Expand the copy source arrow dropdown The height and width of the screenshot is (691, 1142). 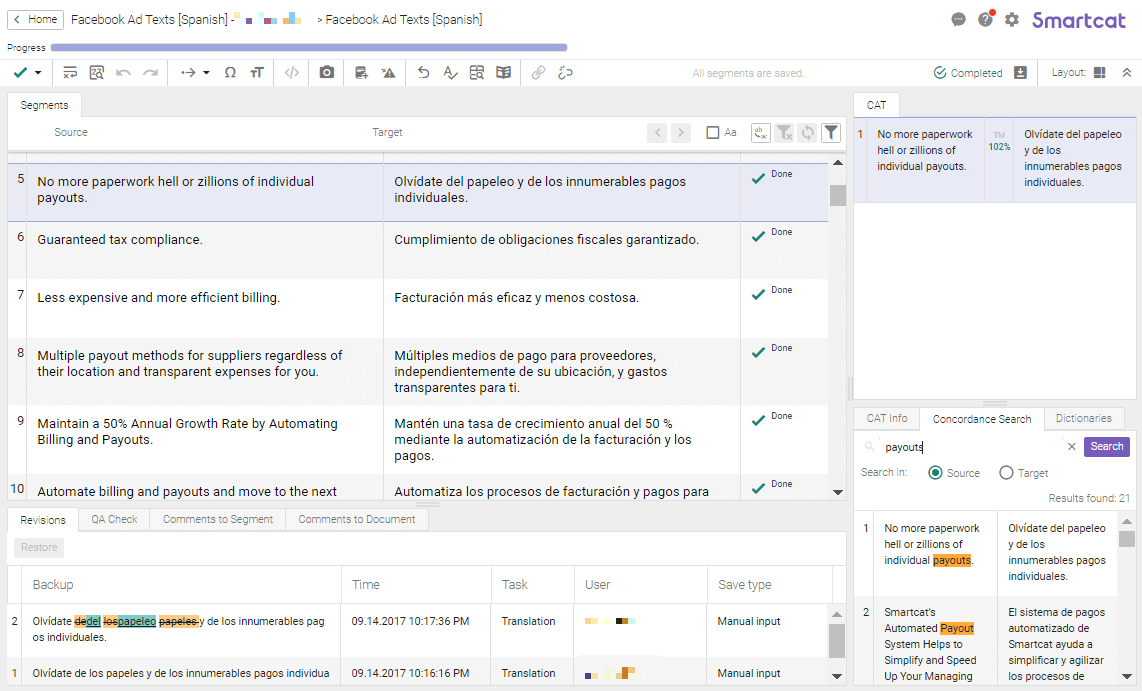pyautogui.click(x=206, y=72)
